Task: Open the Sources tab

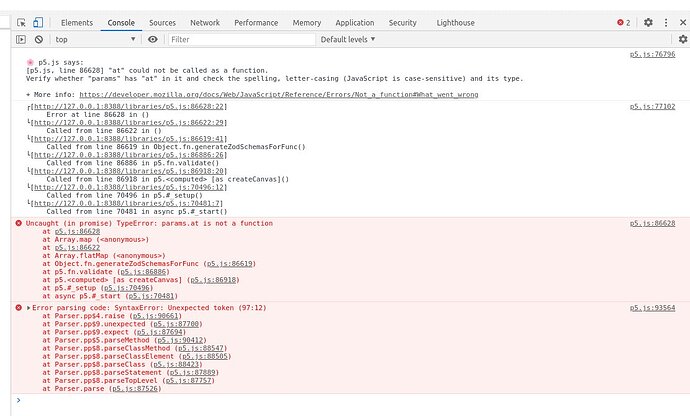Action: [162, 22]
